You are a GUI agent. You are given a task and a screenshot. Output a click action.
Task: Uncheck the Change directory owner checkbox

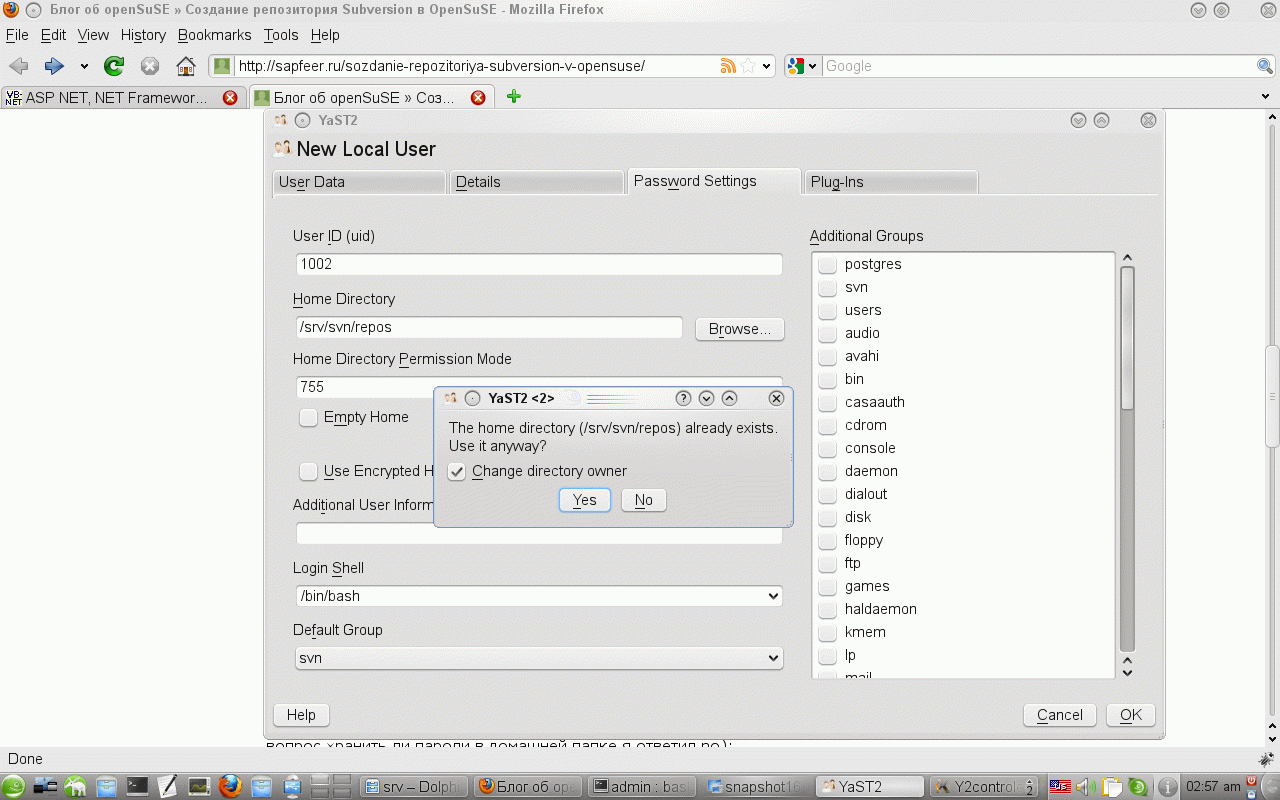[457, 472]
